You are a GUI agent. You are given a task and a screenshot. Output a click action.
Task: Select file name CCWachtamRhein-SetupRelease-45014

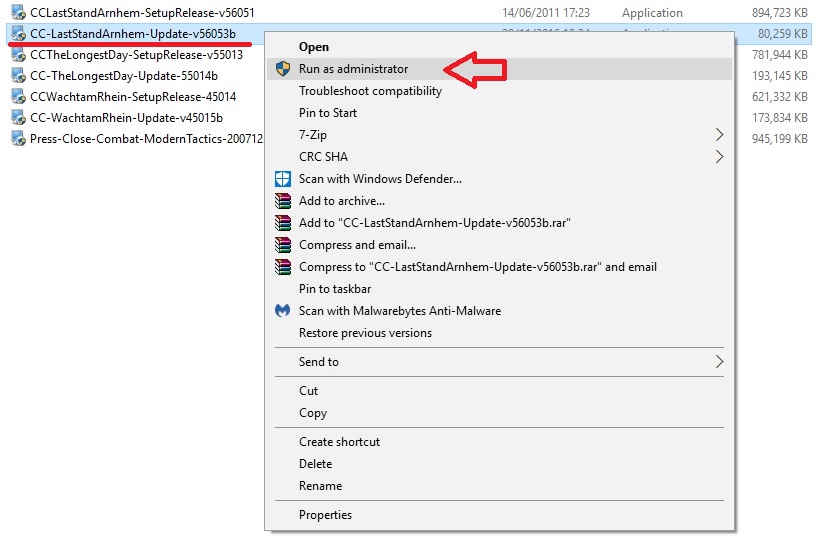[133, 96]
